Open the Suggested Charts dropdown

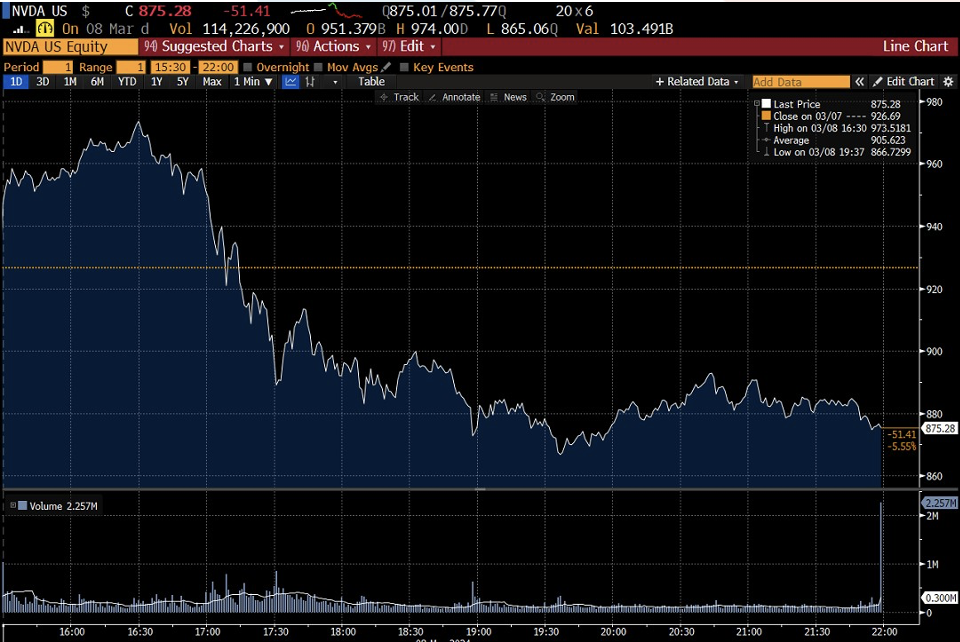[214, 47]
